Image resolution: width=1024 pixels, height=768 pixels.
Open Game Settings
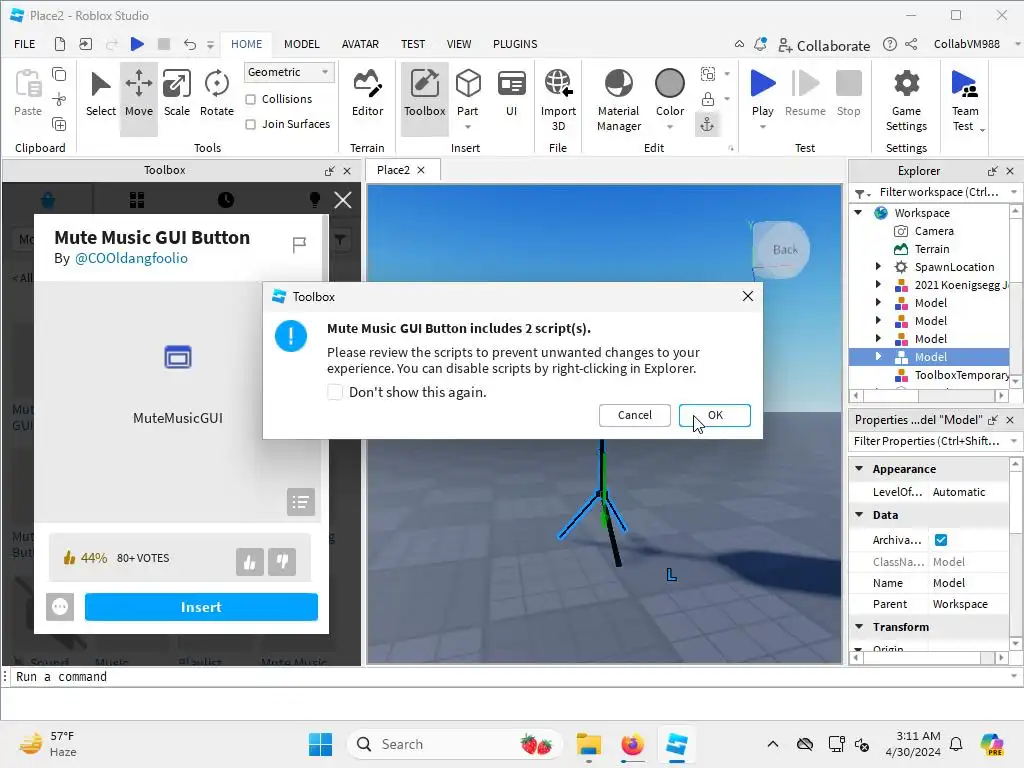pyautogui.click(x=906, y=99)
